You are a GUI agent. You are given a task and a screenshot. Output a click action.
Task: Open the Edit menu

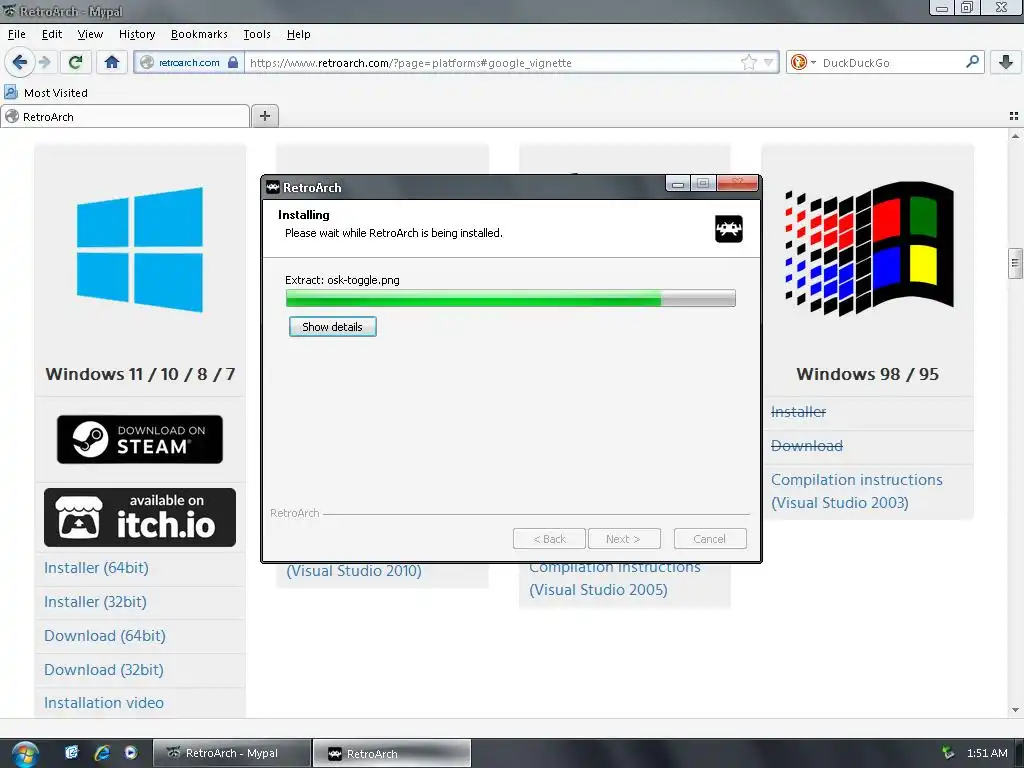click(x=52, y=34)
